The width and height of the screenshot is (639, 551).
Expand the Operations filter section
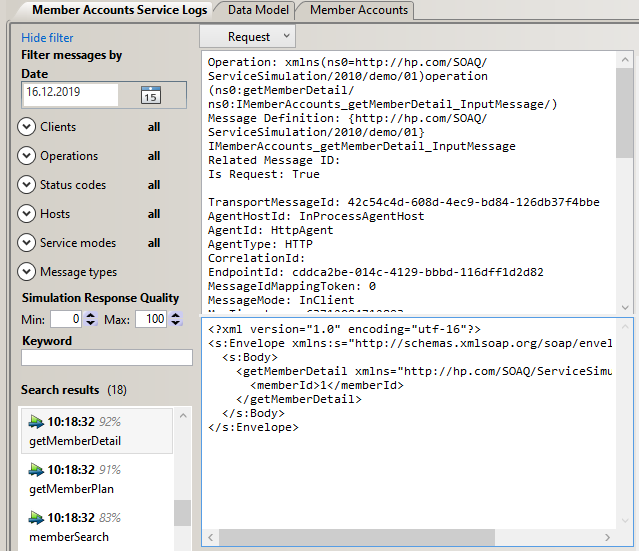coord(27,156)
